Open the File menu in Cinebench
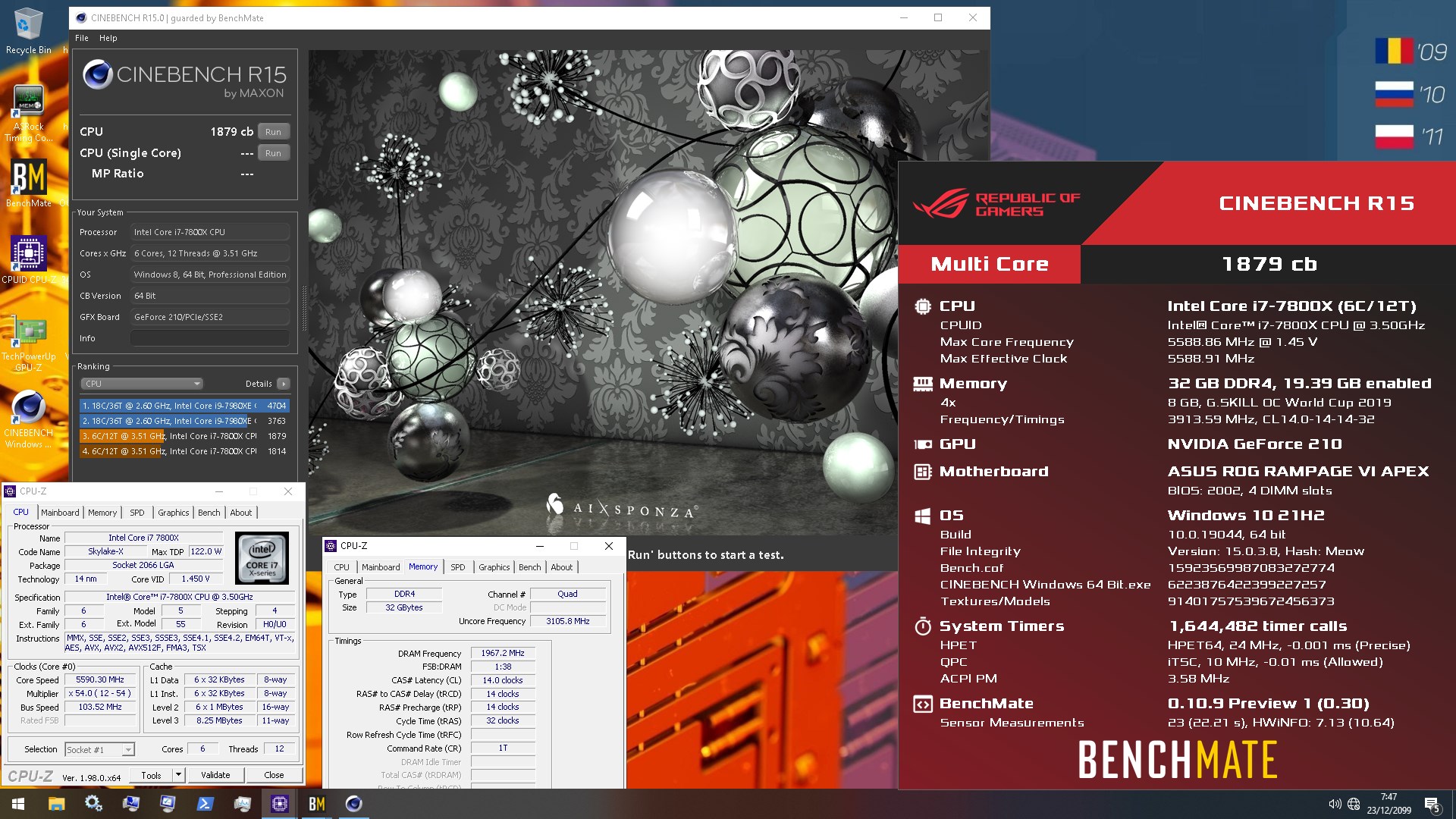This screenshot has width=1456, height=819. click(x=82, y=38)
